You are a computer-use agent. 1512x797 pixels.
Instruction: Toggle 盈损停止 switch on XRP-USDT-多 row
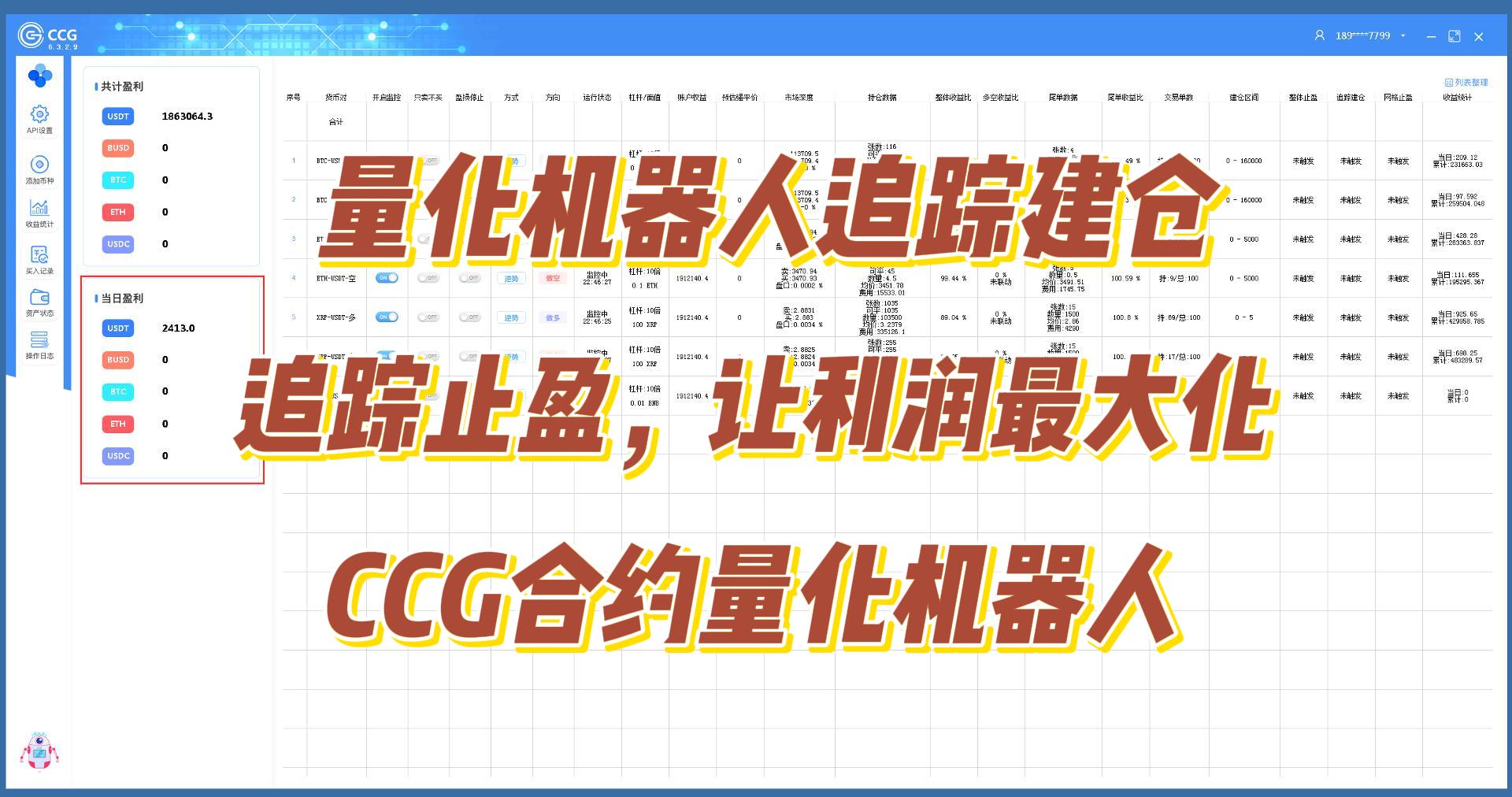coord(469,317)
